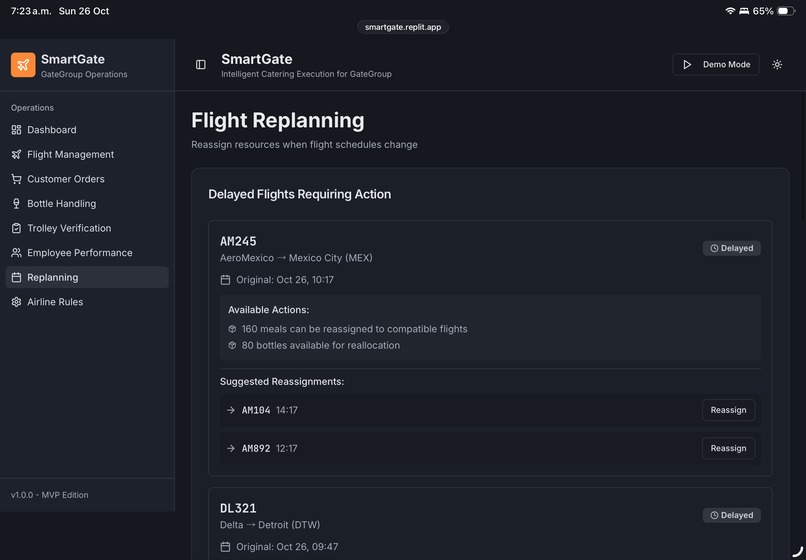The width and height of the screenshot is (806, 560).
Task: Click the Employee Performance people icon
Action: (16, 252)
